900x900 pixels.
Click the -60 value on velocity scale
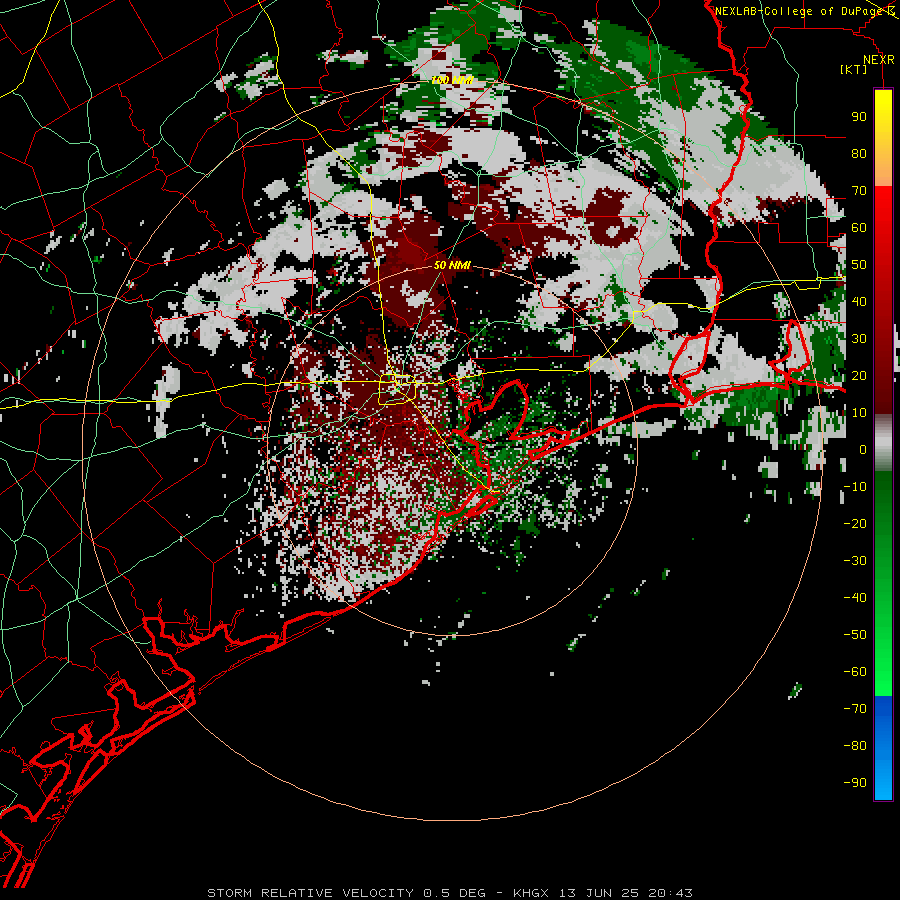[855, 672]
